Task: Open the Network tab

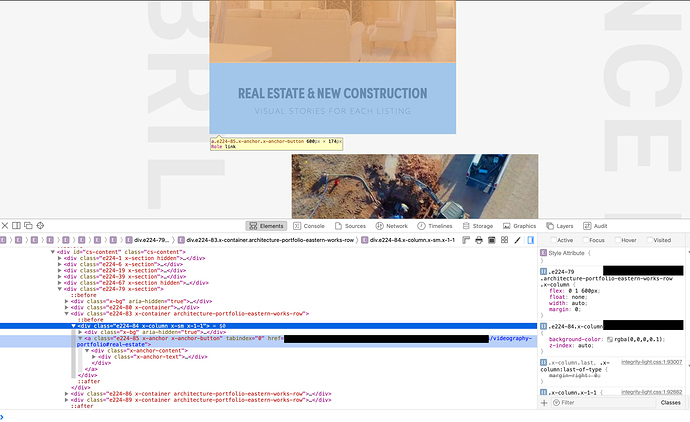Action: [x=392, y=226]
